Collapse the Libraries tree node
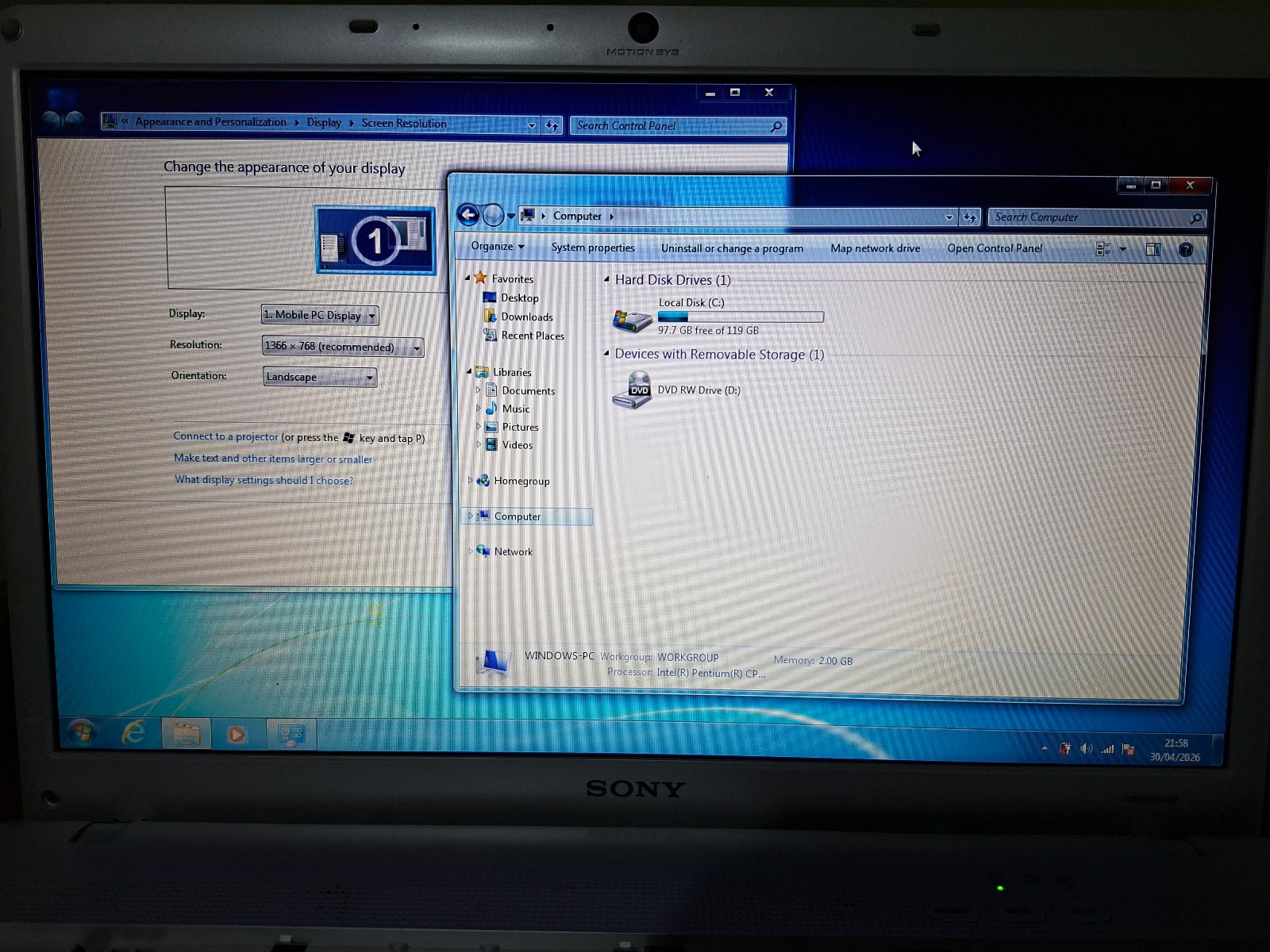This screenshot has width=1270, height=952. (x=469, y=371)
